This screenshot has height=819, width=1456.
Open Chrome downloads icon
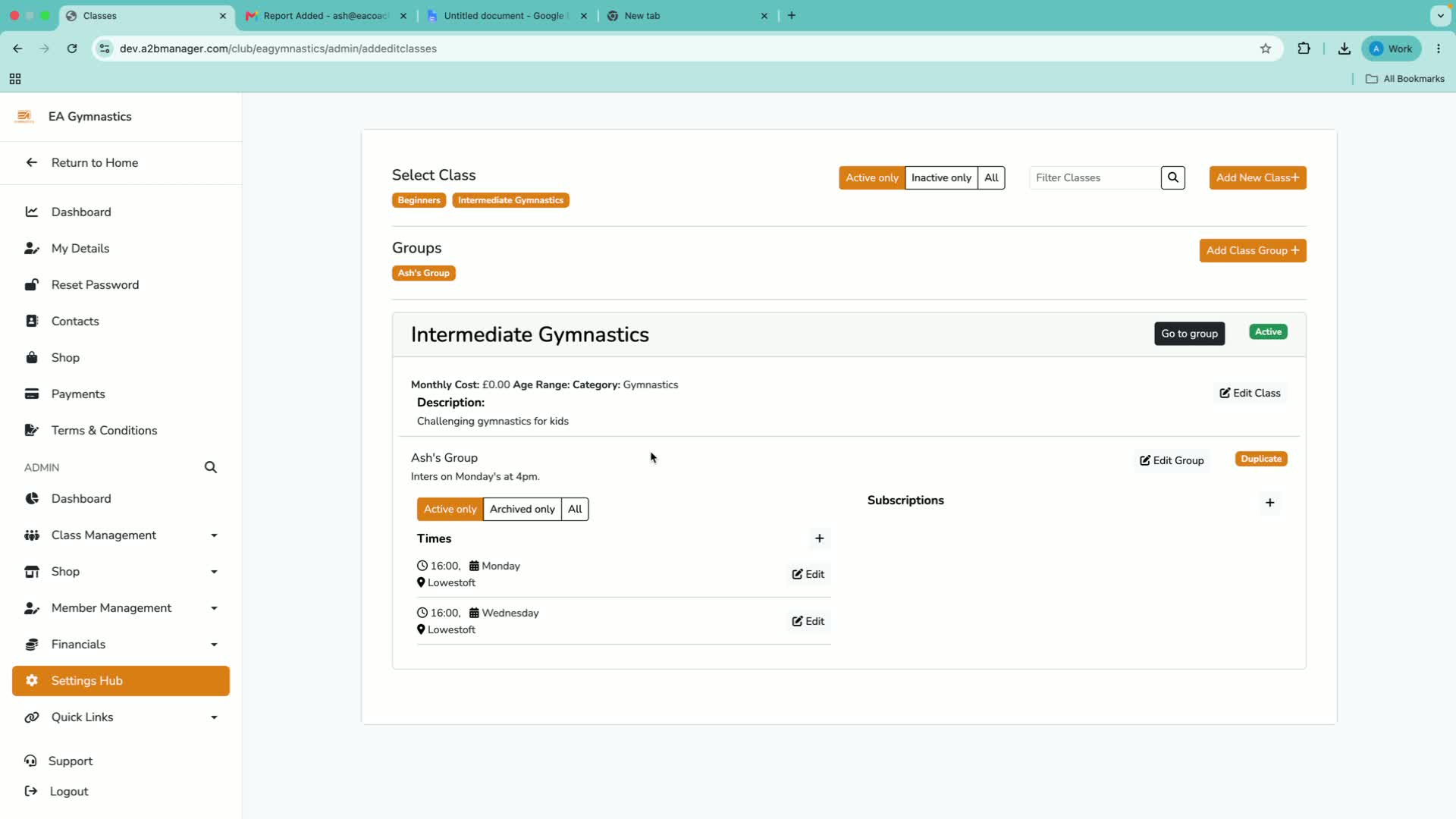tap(1344, 49)
